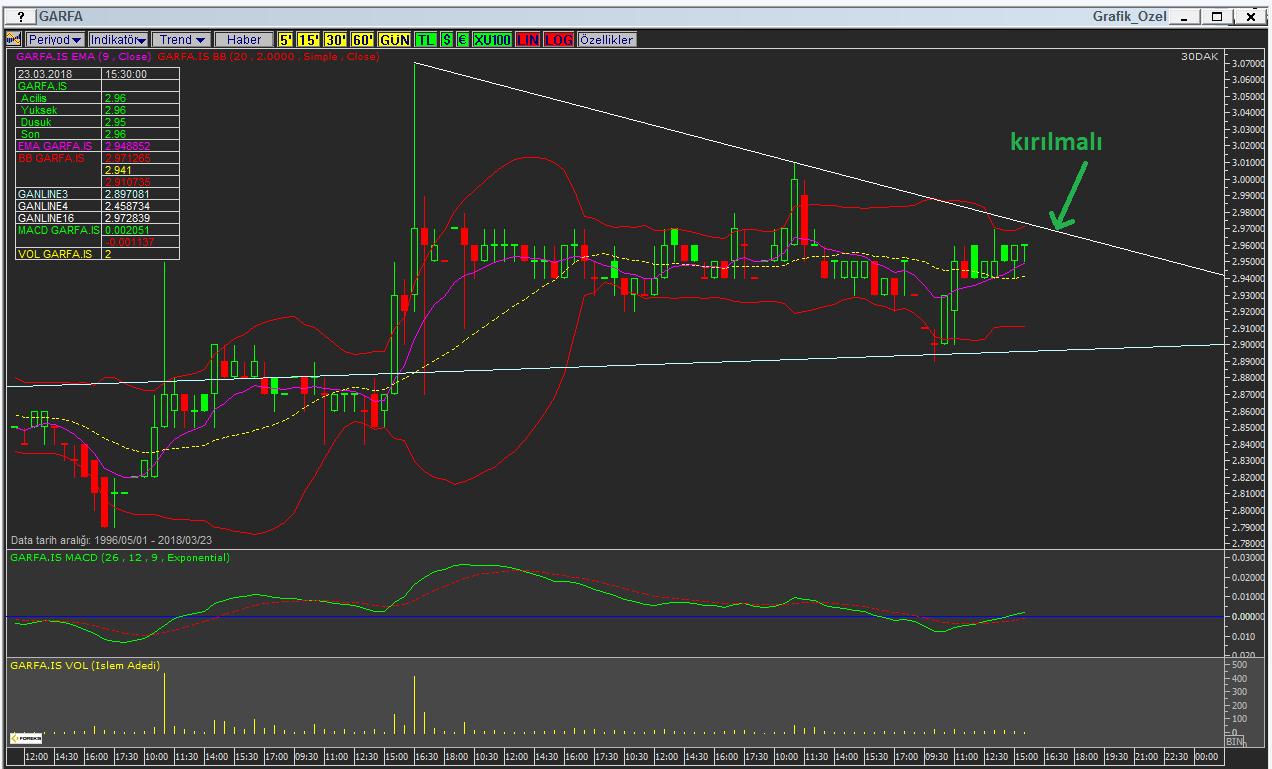Click the GARFA.IS MACD indicator label

point(120,557)
